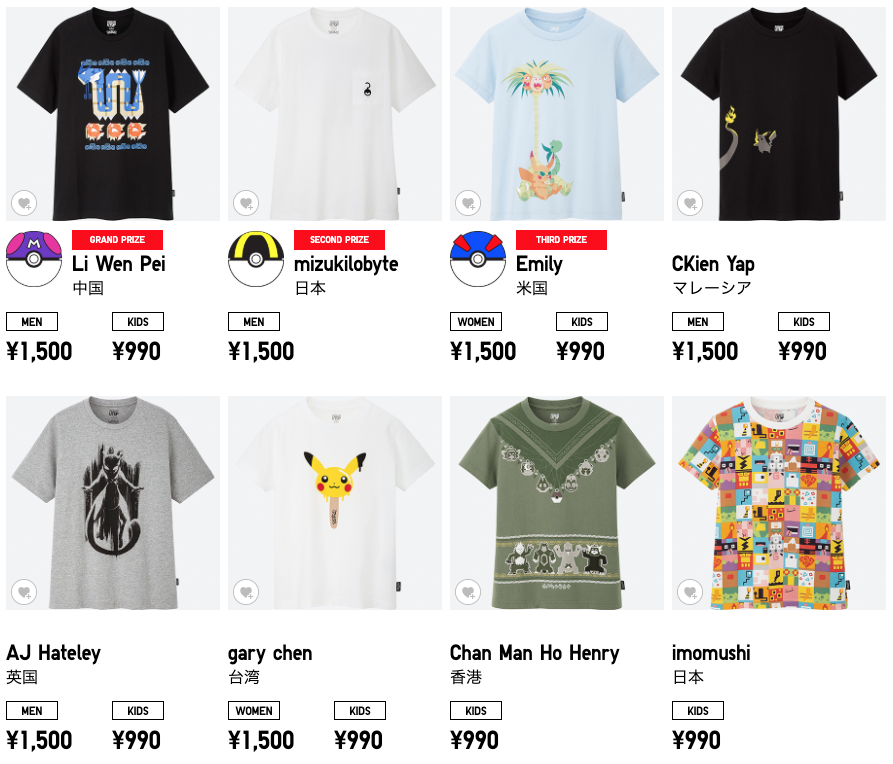
Task: Favorite Chan Man Ho Henry green shirt
Action: point(468,592)
